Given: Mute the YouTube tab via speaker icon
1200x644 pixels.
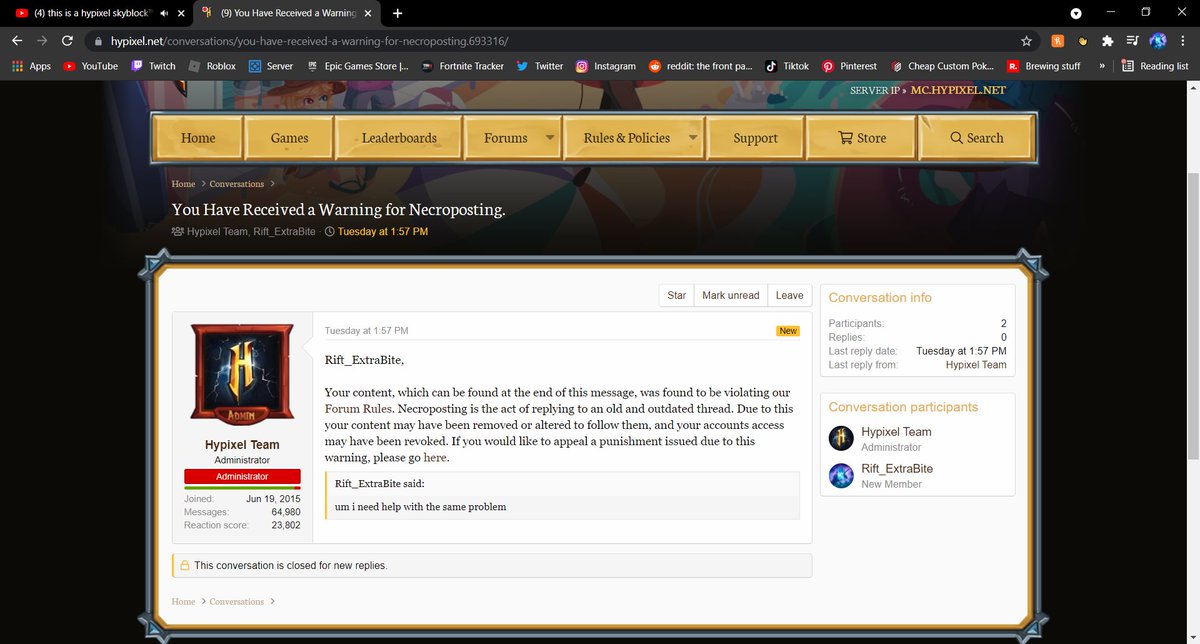Looking at the screenshot, I should (x=163, y=14).
